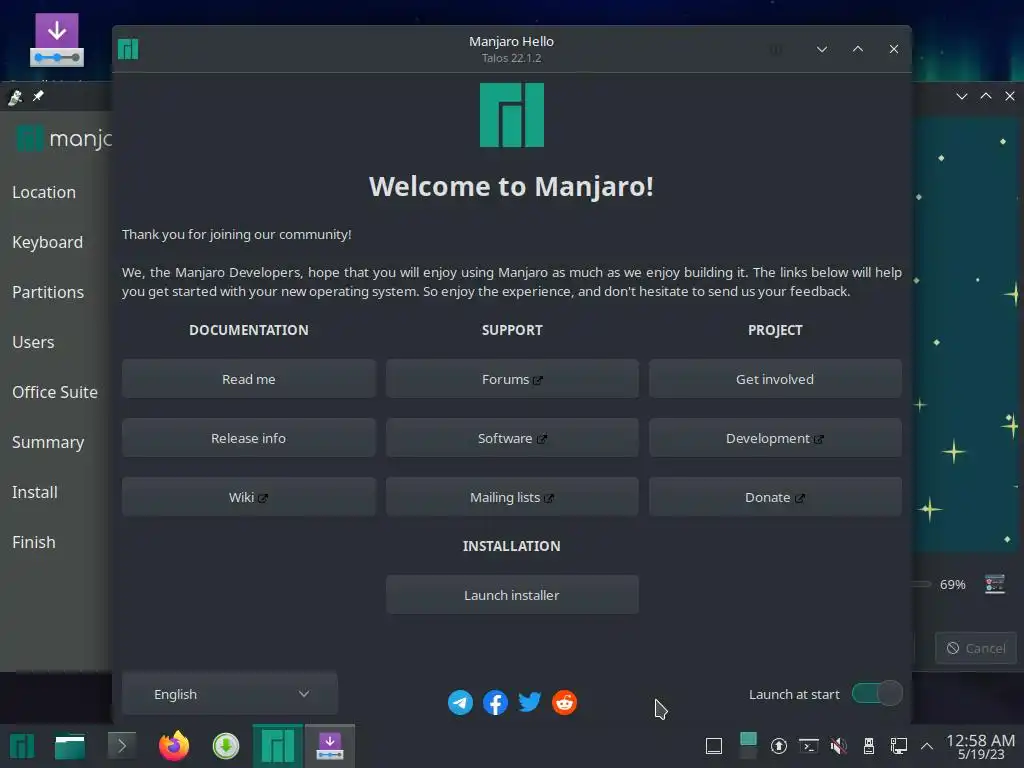Select Users step in installer sidebar
The height and width of the screenshot is (768, 1024).
[x=33, y=342]
